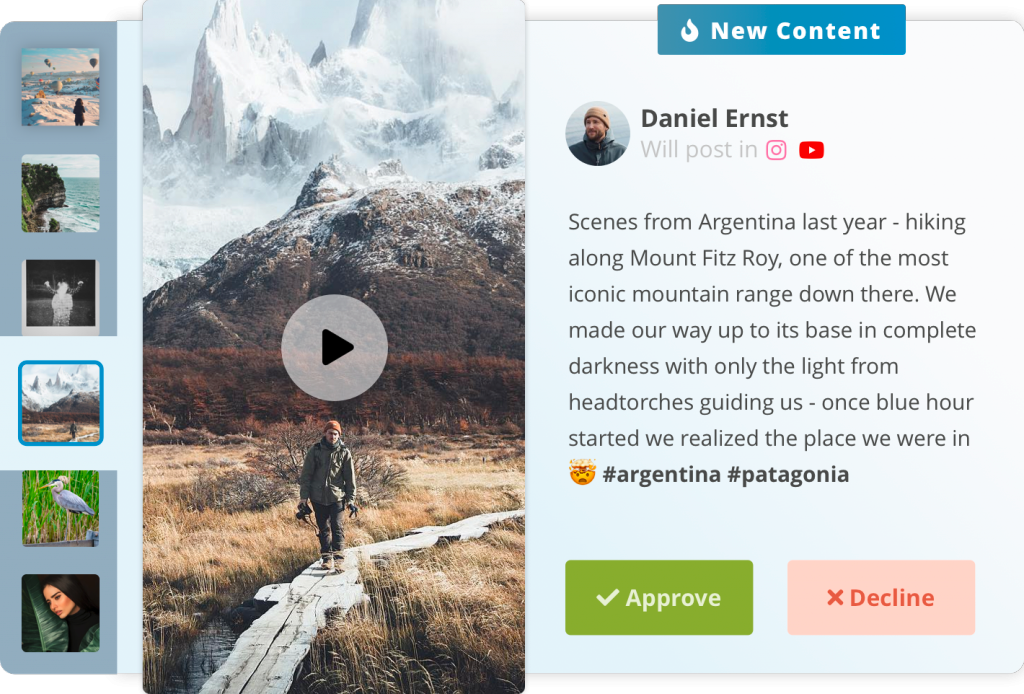
Task: Select the black and white photo thumbnail
Action: click(61, 297)
